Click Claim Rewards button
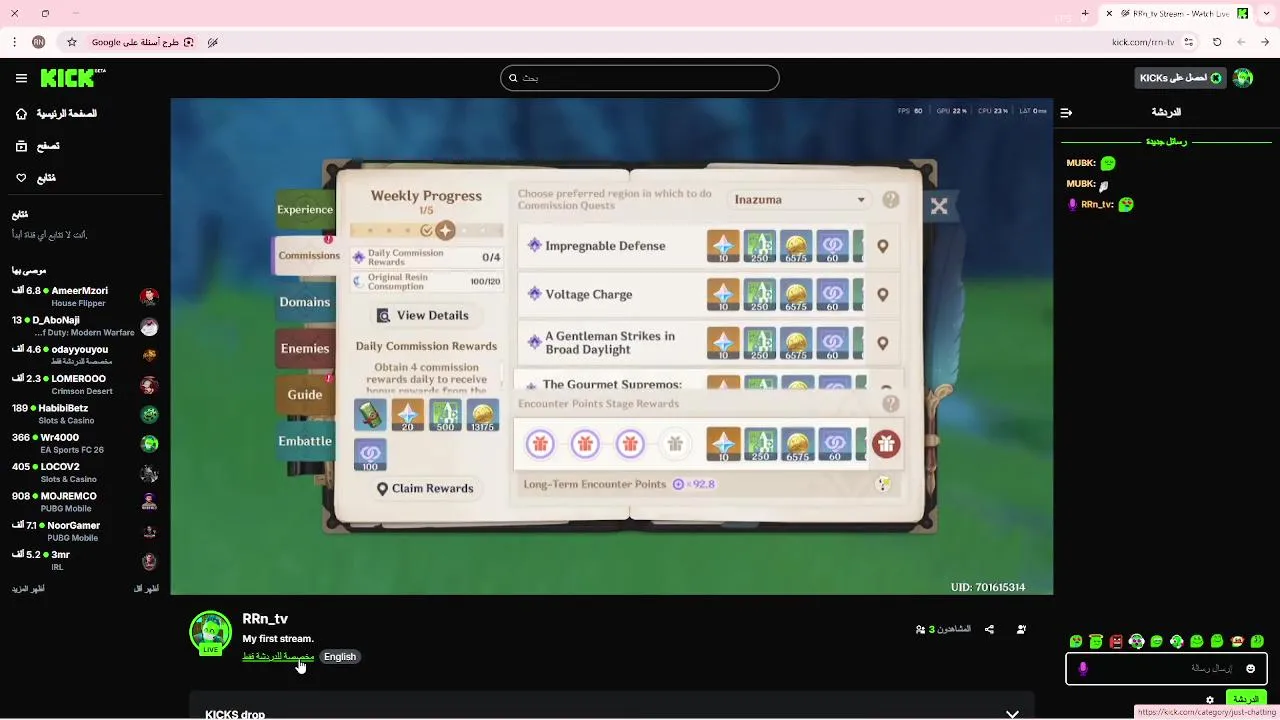This screenshot has height=720, width=1280. click(425, 488)
